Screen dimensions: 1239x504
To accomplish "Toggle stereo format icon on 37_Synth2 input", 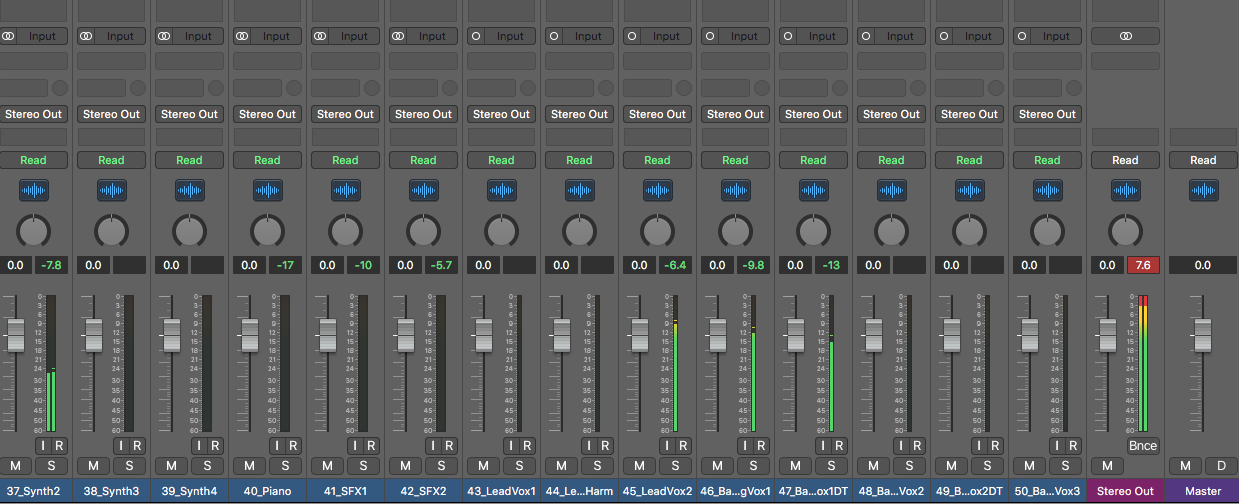I will pyautogui.click(x=8, y=36).
